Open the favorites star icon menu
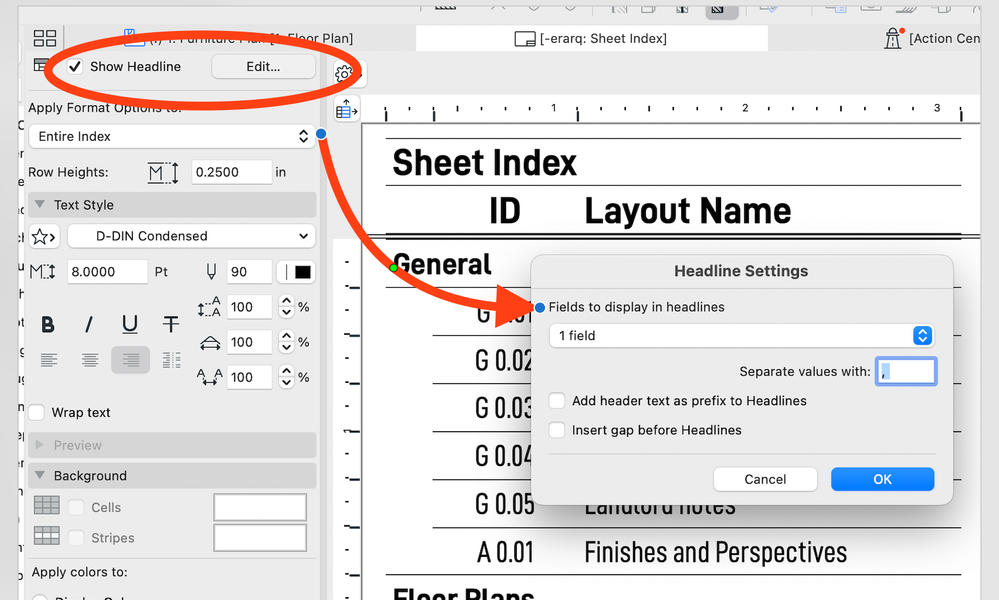The image size is (999, 600). click(x=43, y=237)
